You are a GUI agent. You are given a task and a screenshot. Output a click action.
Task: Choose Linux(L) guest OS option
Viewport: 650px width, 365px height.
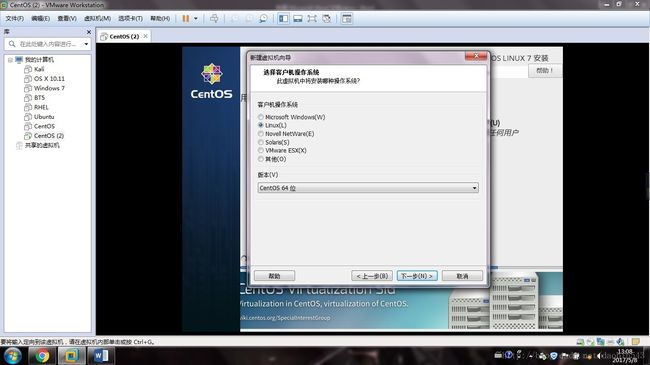(272, 125)
